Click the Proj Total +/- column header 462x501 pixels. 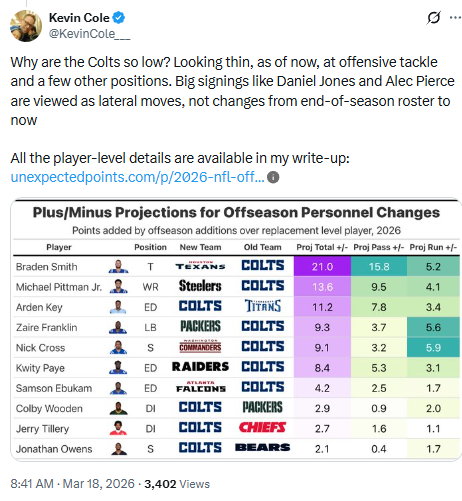[x=322, y=247]
